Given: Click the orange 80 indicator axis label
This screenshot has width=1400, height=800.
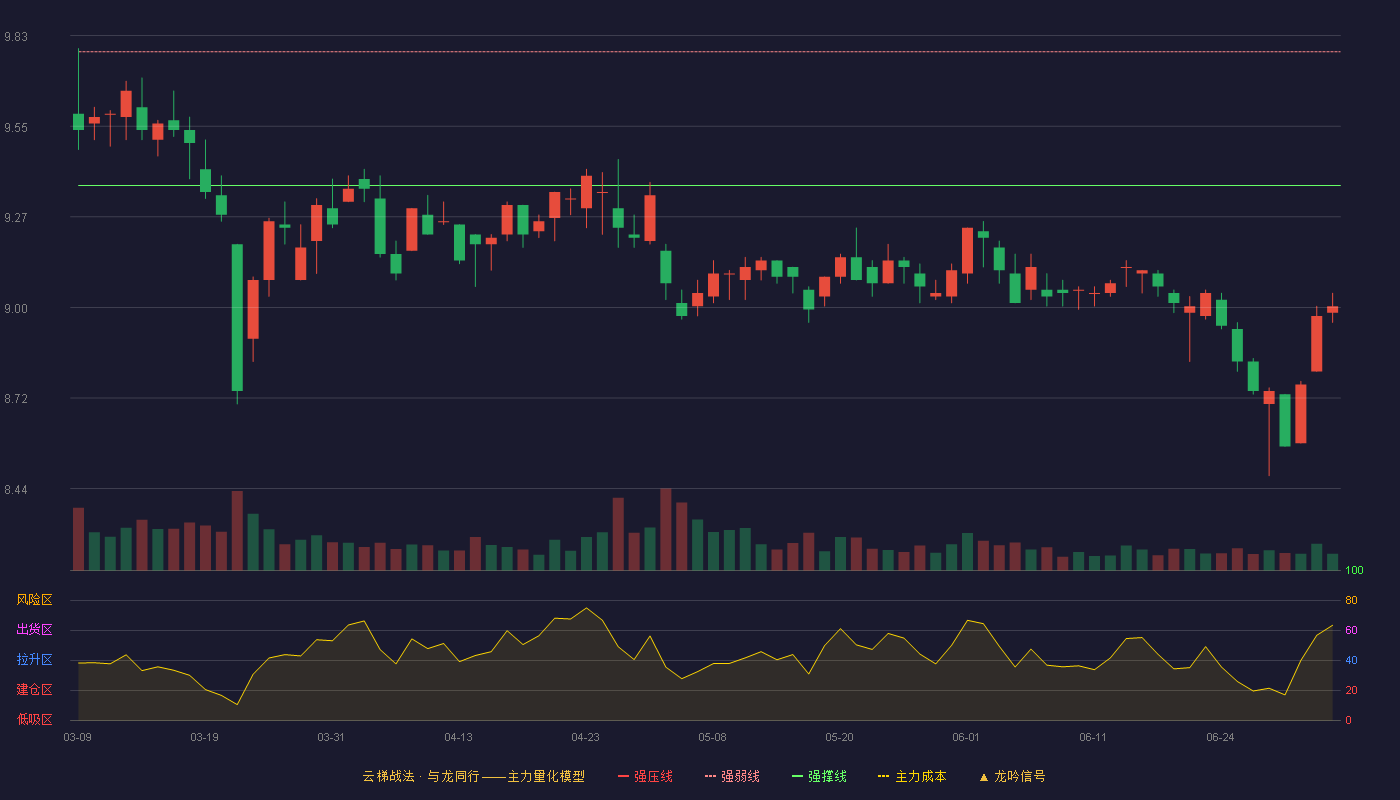Looking at the screenshot, I should pos(1351,601).
